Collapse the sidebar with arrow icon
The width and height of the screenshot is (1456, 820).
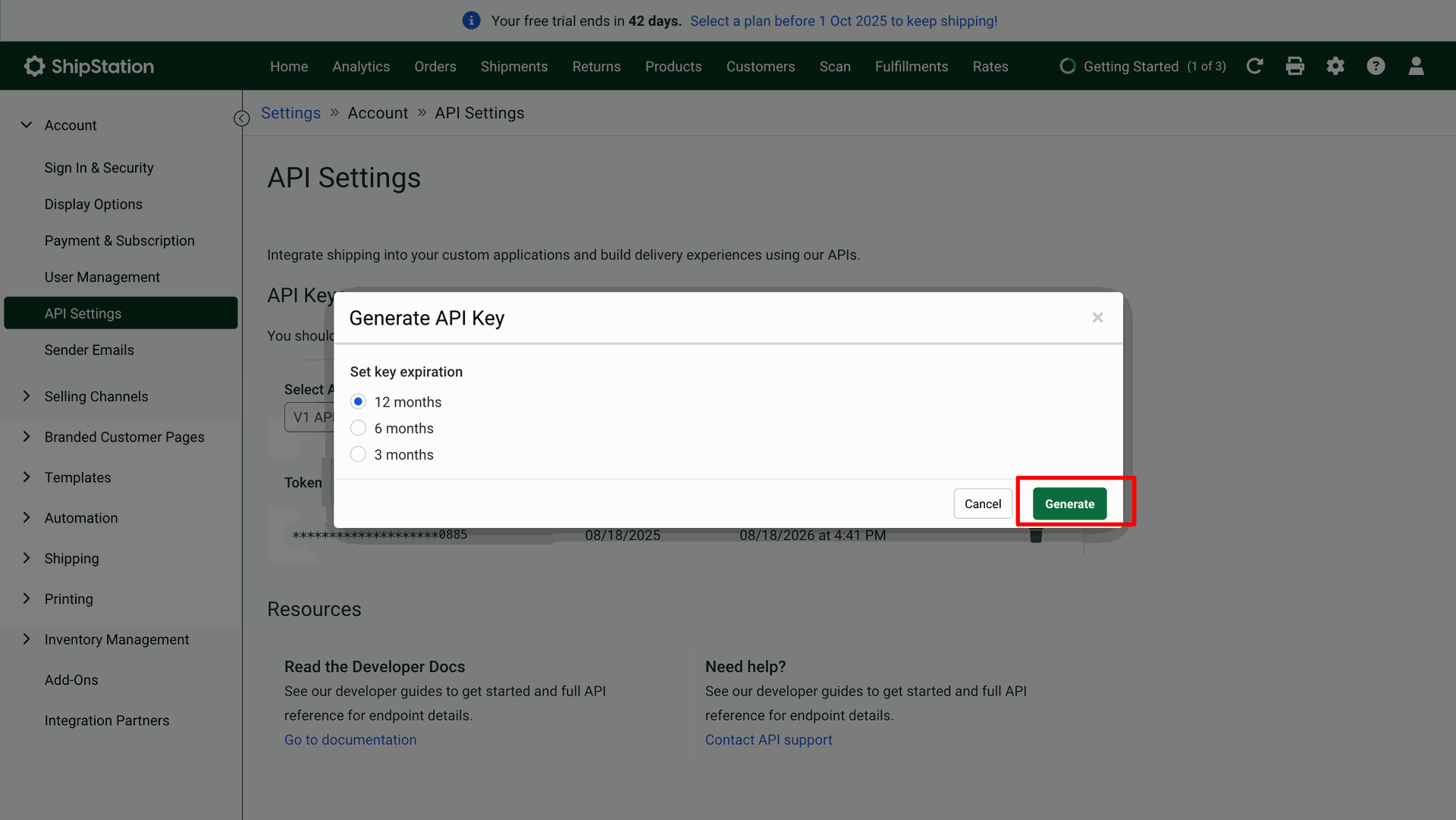click(x=241, y=118)
